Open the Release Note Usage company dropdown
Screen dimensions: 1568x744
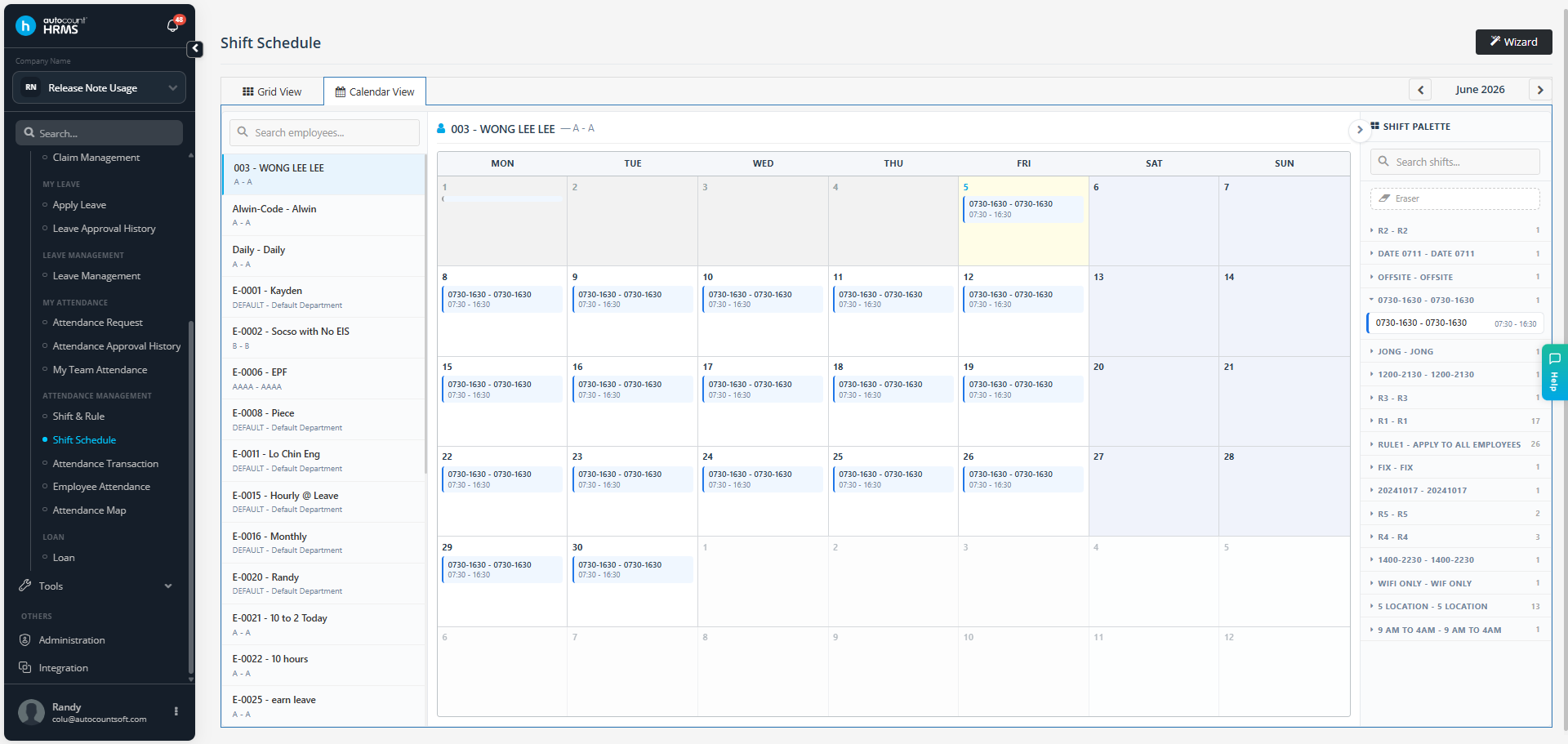(99, 87)
